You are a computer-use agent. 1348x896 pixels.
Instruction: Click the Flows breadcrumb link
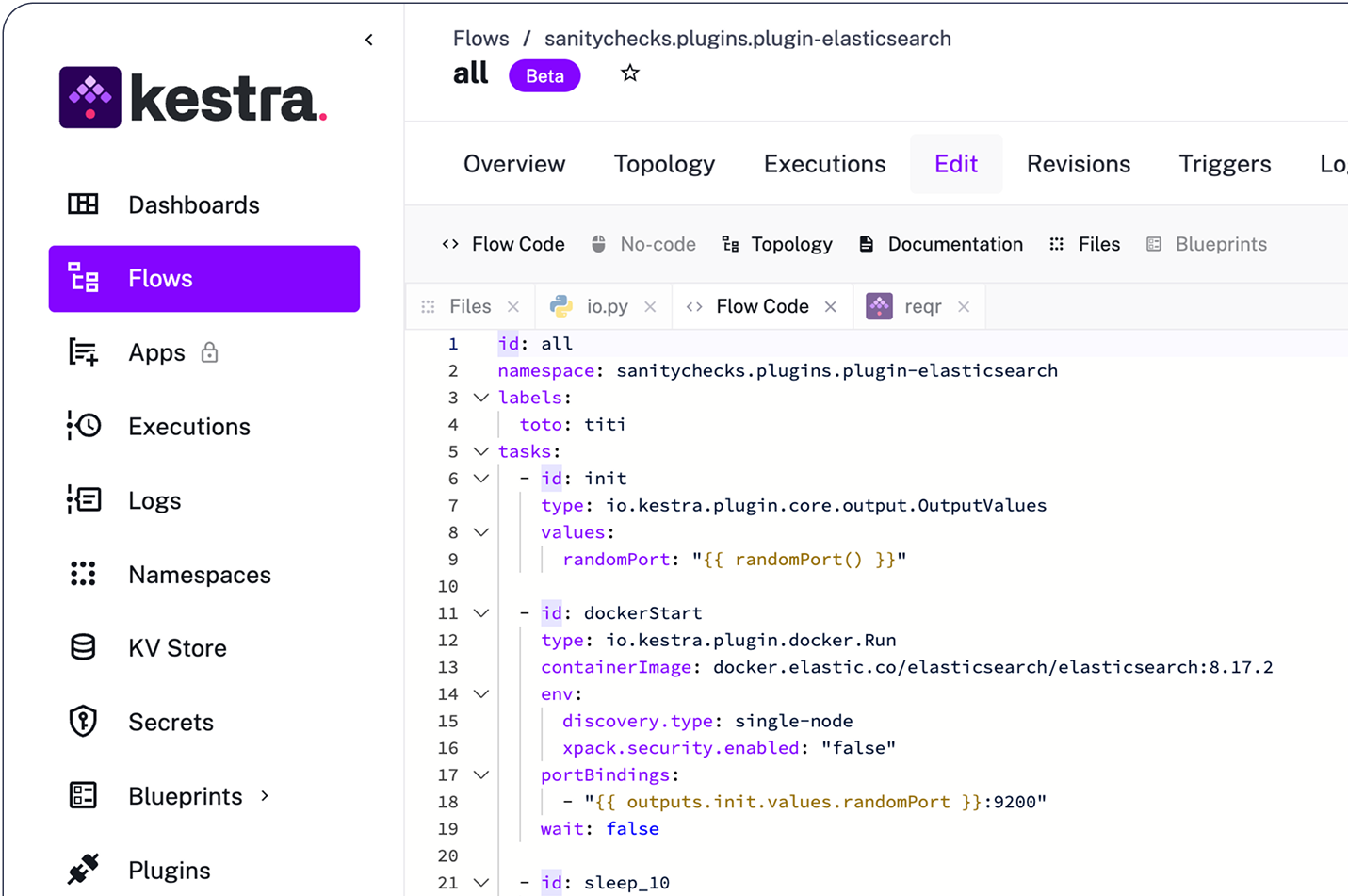click(x=480, y=39)
